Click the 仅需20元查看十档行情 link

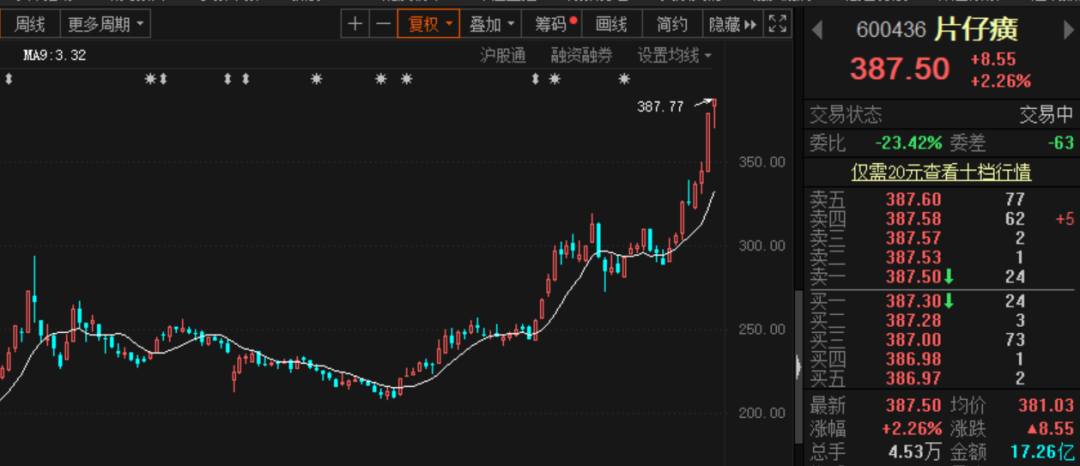pos(940,173)
